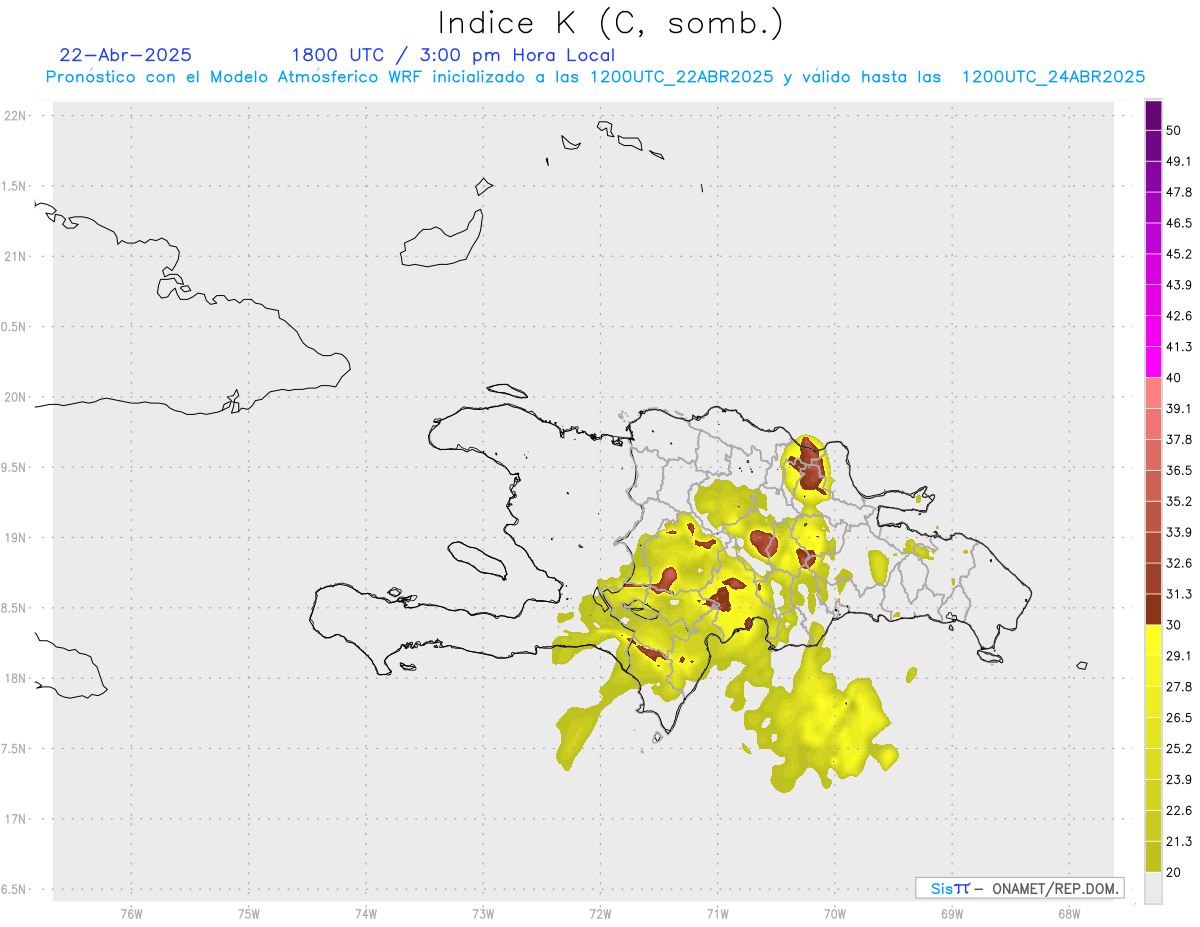Click the '31.3' color scale value
This screenshot has height=927, width=1200.
1179,594
